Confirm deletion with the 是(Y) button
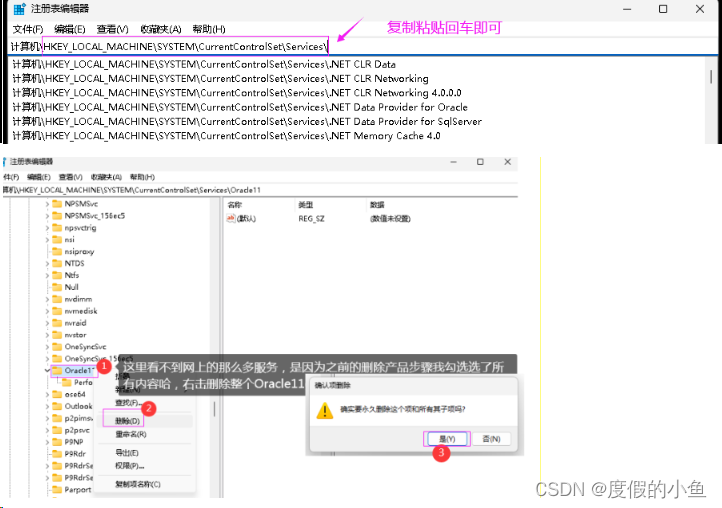722x508 pixels. tap(447, 439)
